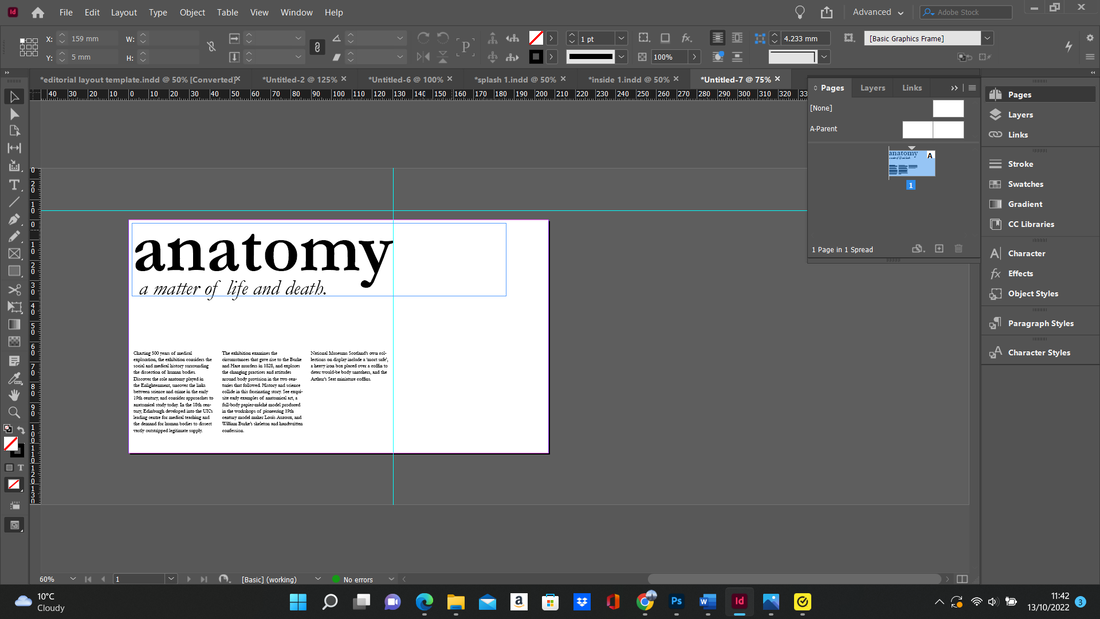This screenshot has height=619, width=1100.
Task: Open Paragraph Styles panel from dock
Action: point(1040,323)
